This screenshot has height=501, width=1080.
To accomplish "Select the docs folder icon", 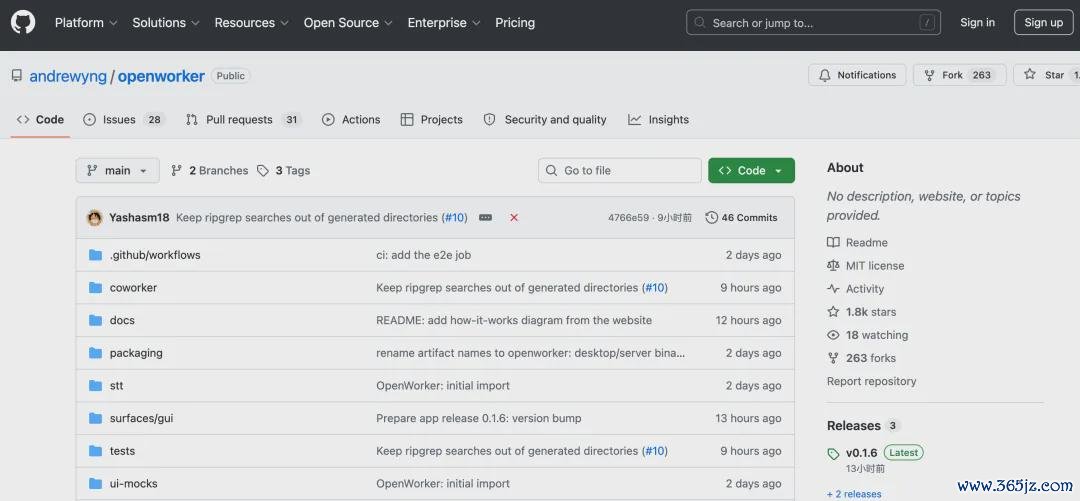I will (96, 320).
